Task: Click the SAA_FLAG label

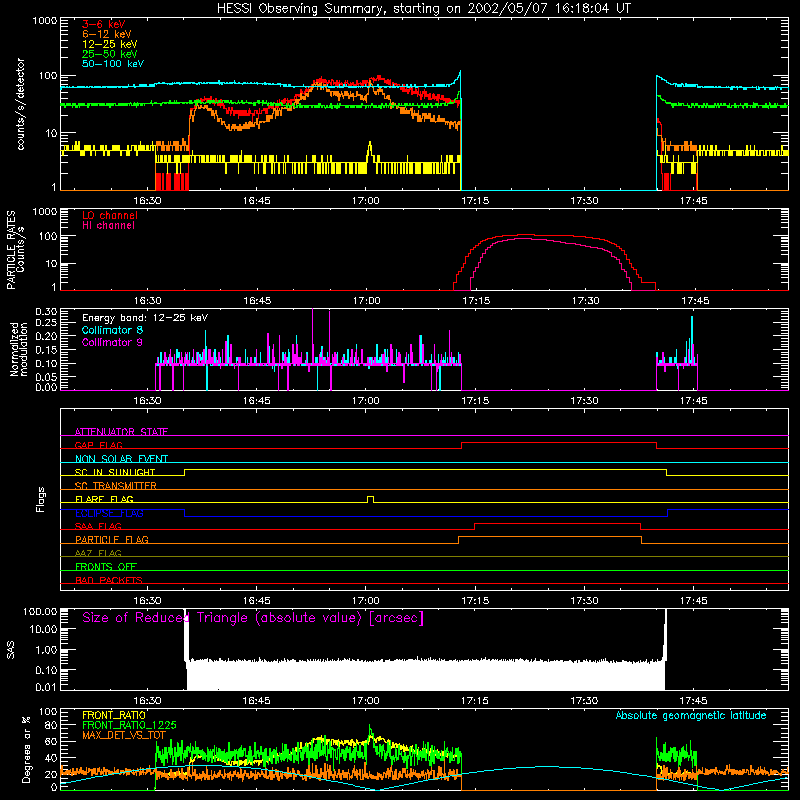Action: pyautogui.click(x=98, y=526)
